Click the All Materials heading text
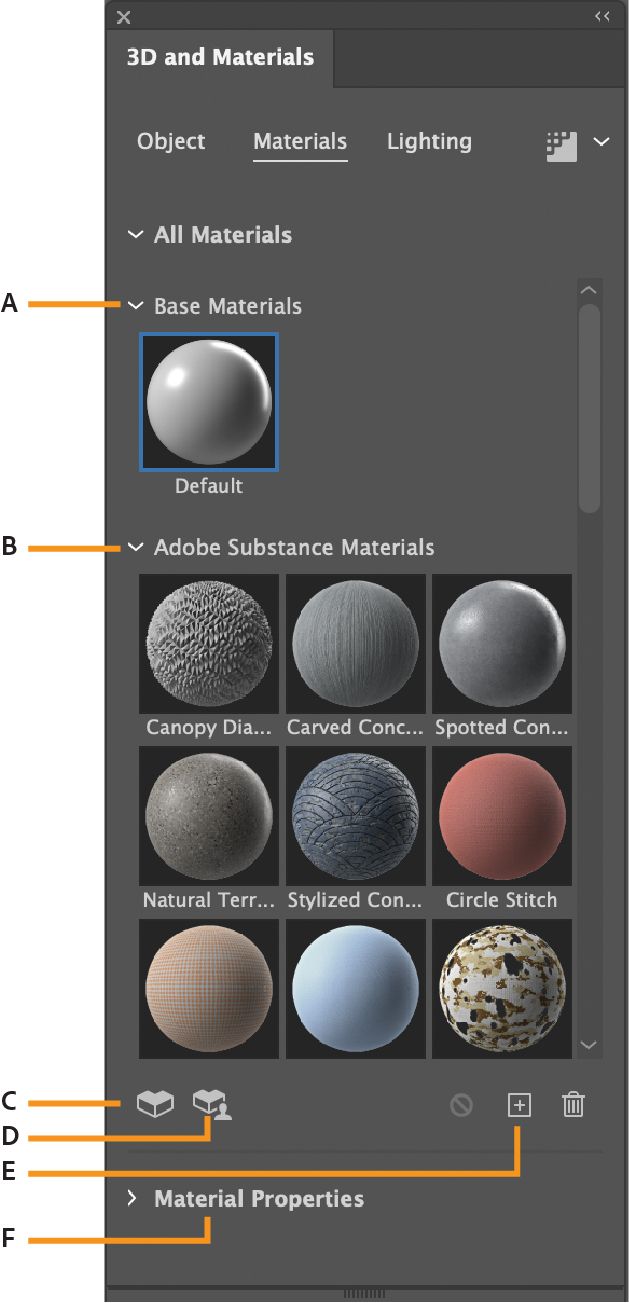Viewport: 629px width, 1303px height. 223,235
